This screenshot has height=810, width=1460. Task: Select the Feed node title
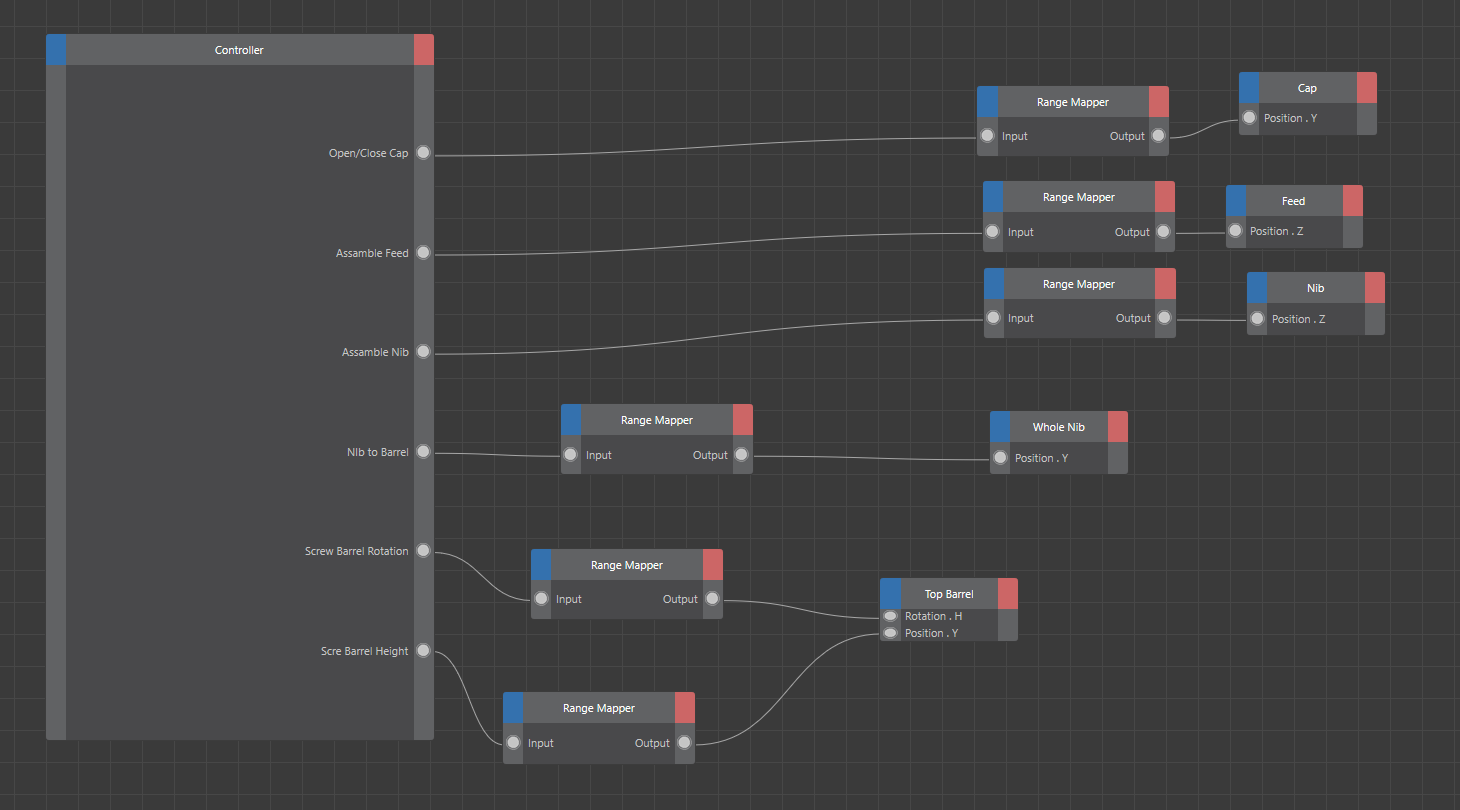click(1294, 201)
